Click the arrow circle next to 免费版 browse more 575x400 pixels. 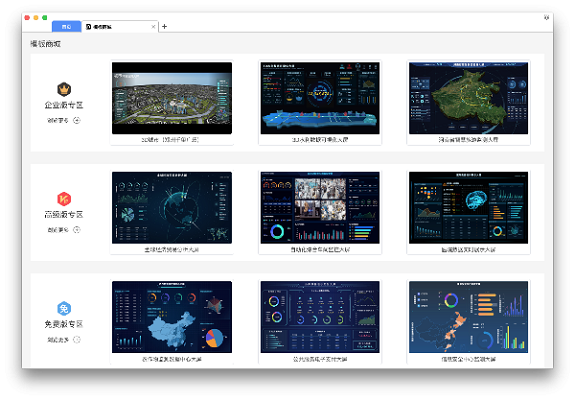(77, 340)
